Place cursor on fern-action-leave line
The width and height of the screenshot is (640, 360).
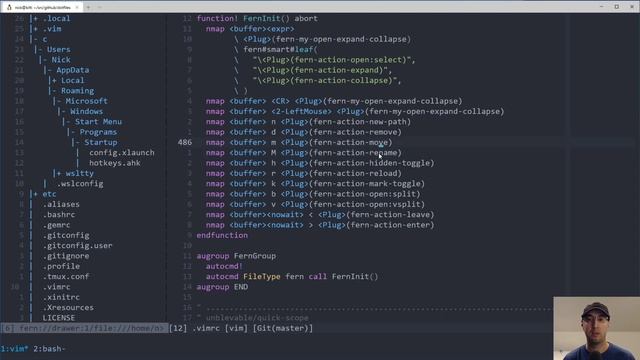click(320, 215)
